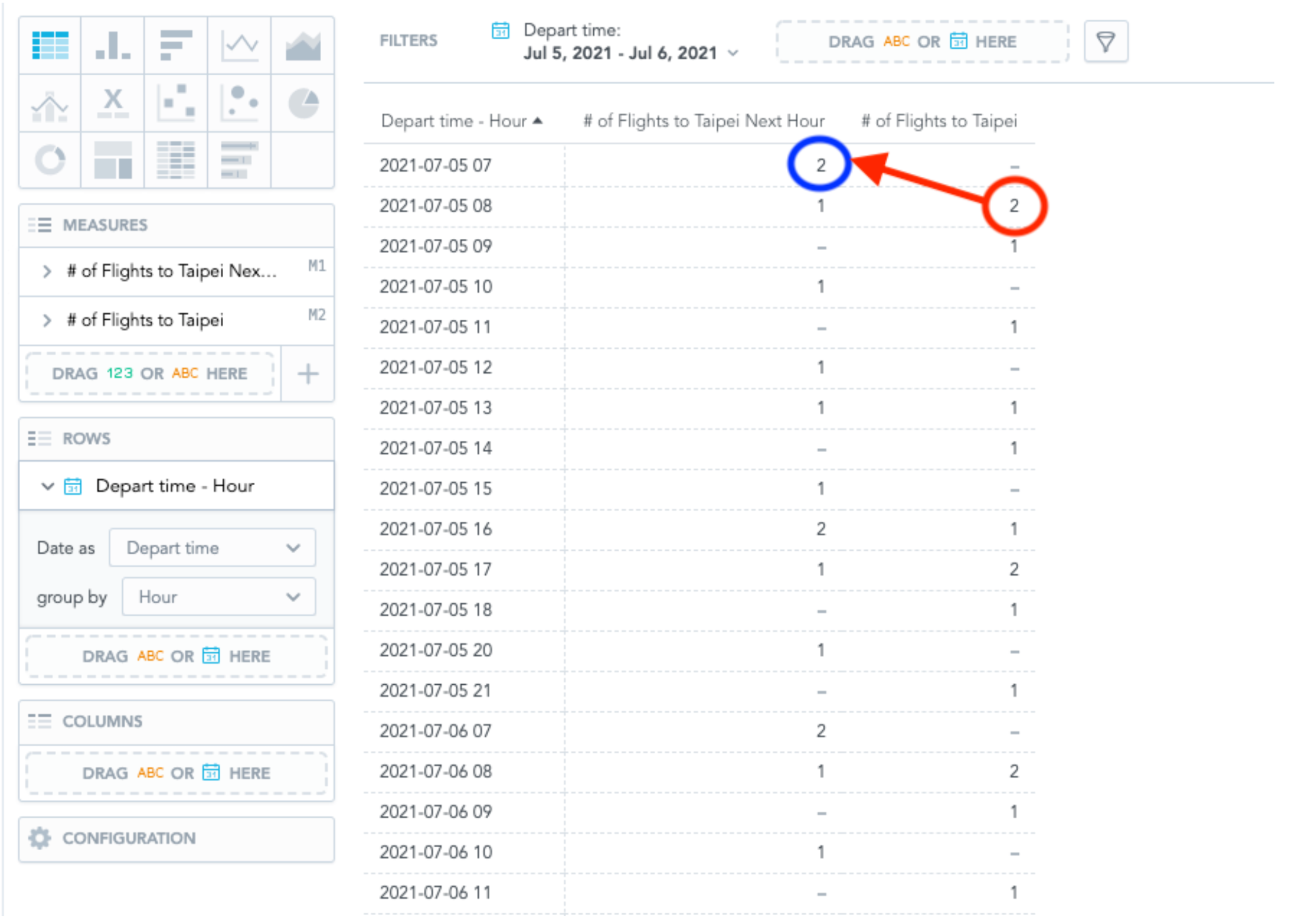Viewport: 1290px width, 924px height.
Task: Select the Column chart icon
Action: pyautogui.click(x=112, y=45)
